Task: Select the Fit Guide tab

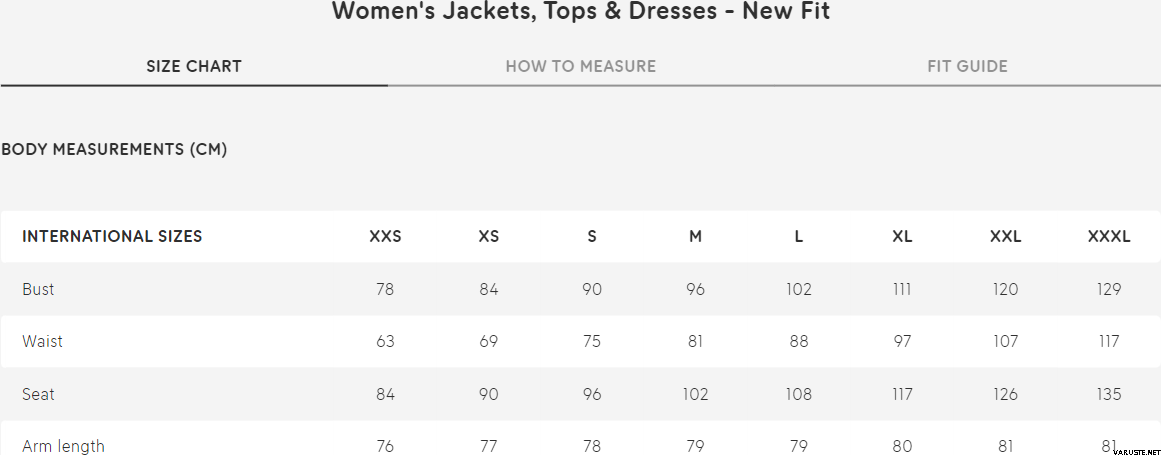Action: (967, 67)
